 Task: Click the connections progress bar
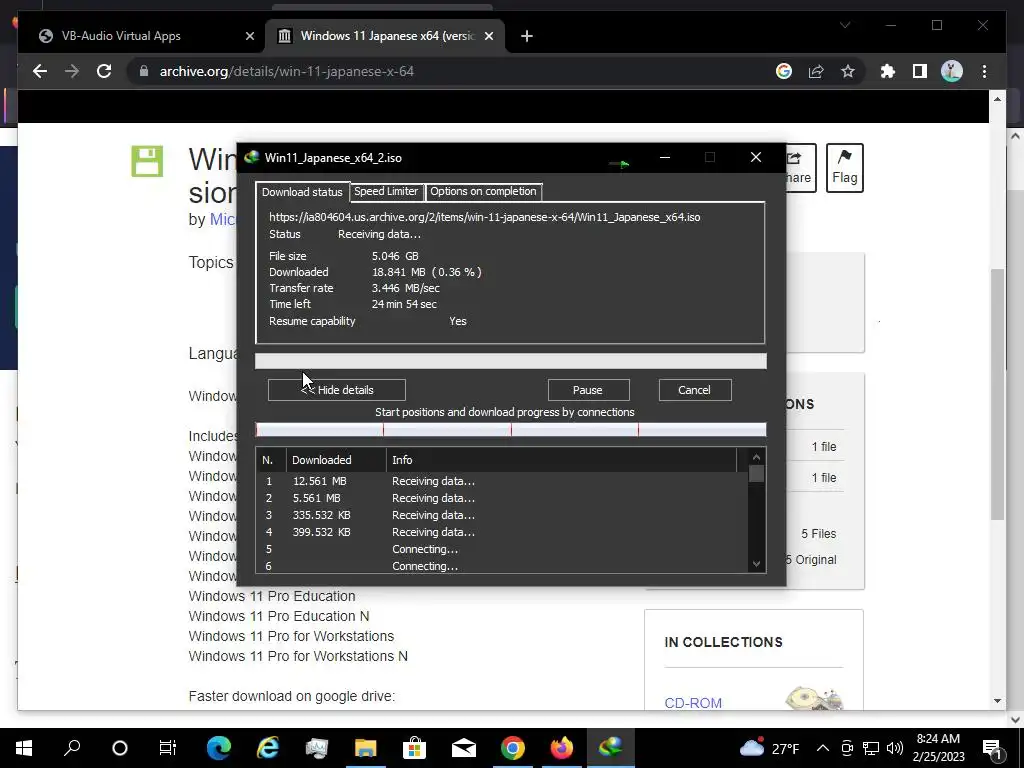[x=511, y=429]
